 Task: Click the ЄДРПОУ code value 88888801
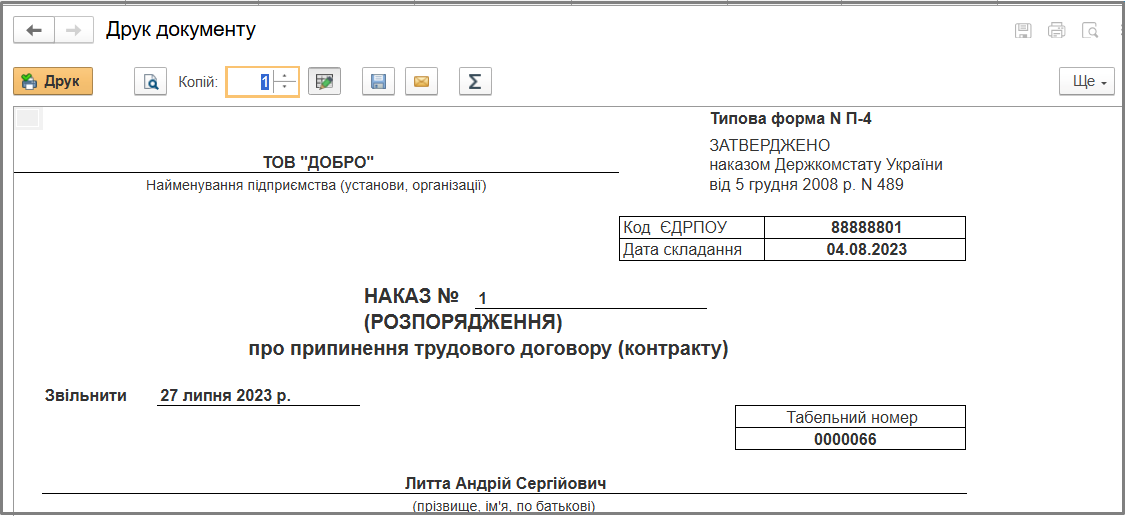point(866,227)
